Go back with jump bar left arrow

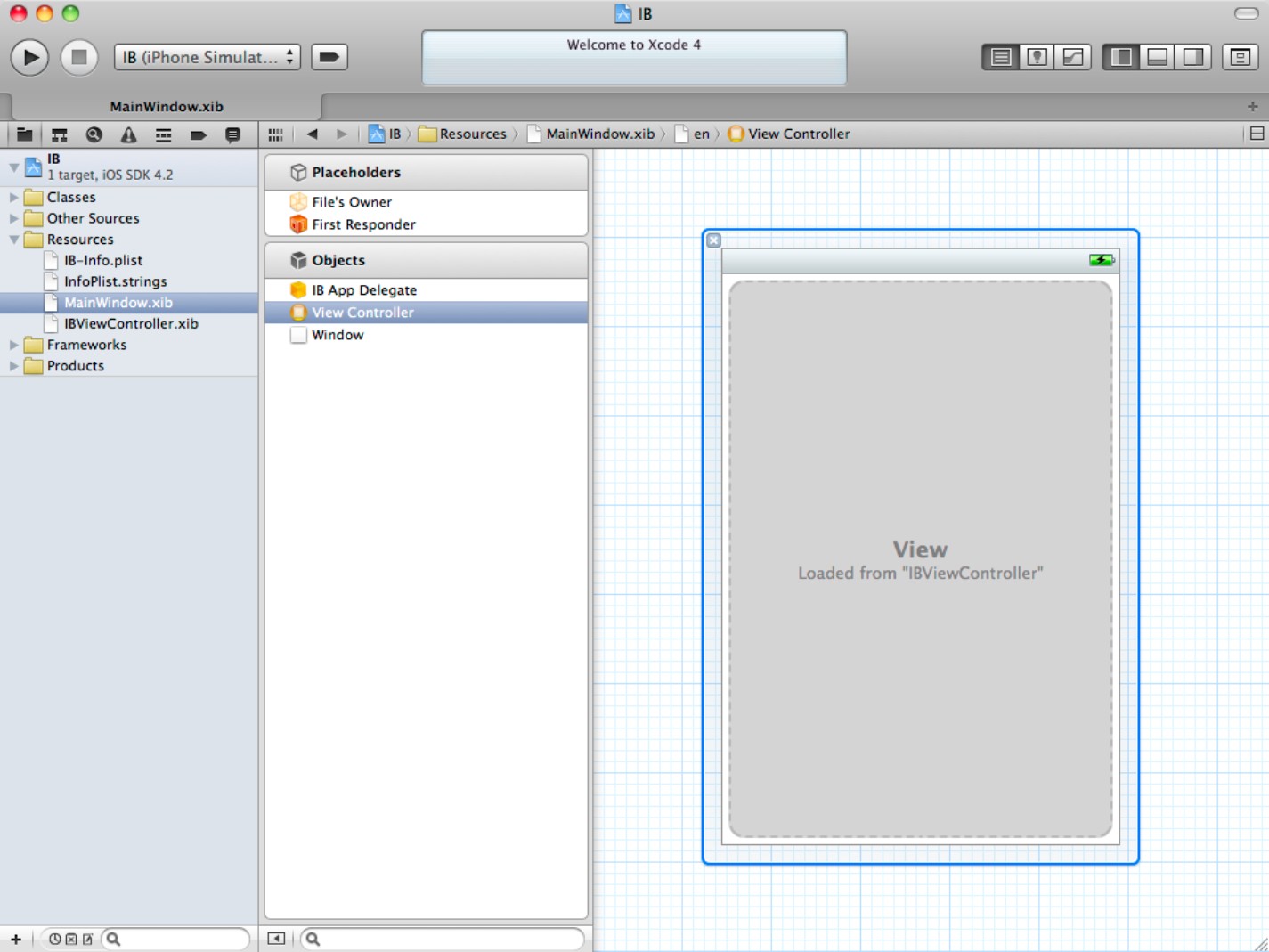pyautogui.click(x=313, y=134)
